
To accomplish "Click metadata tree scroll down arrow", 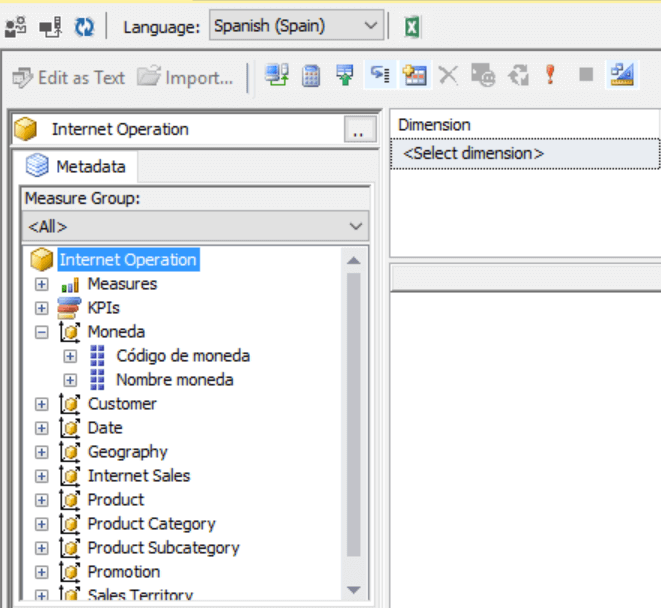I will (354, 589).
